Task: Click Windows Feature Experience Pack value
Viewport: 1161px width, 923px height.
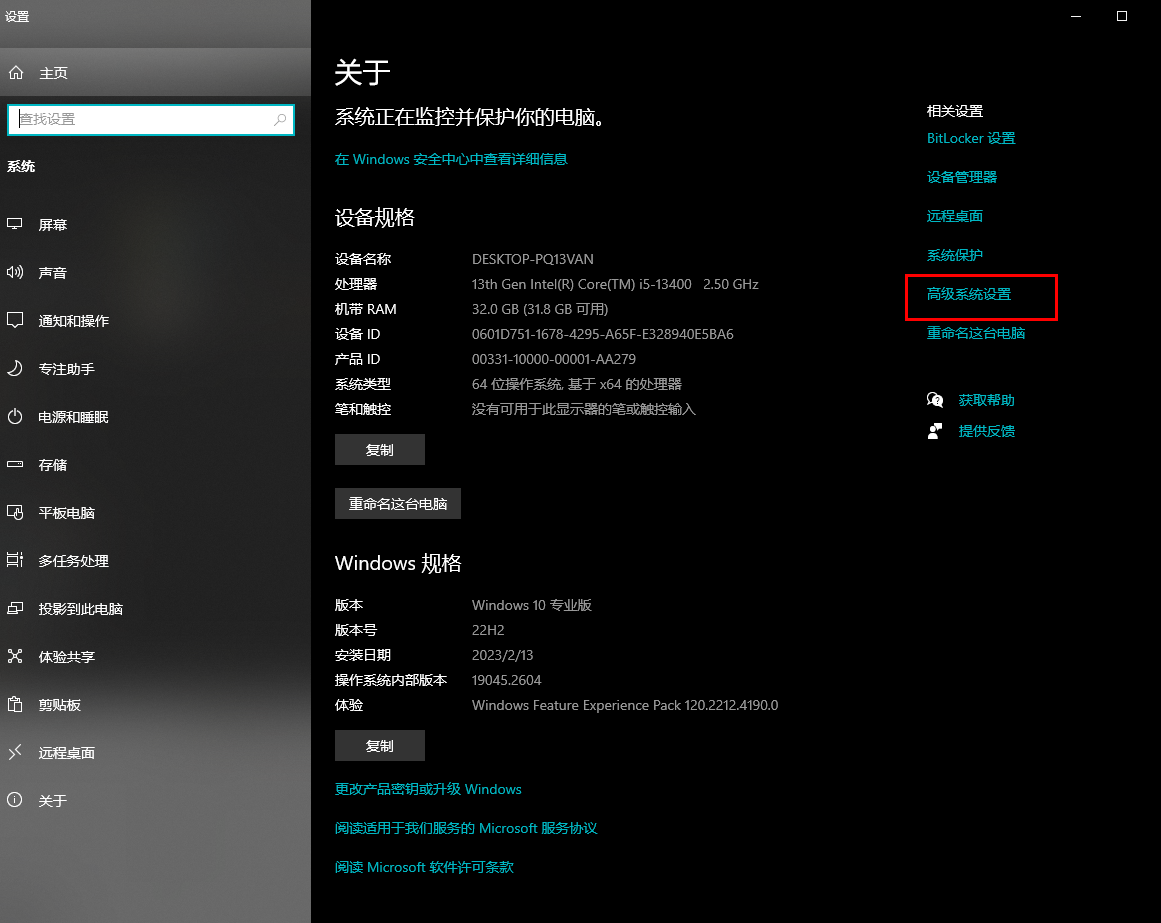Action: (x=625, y=705)
